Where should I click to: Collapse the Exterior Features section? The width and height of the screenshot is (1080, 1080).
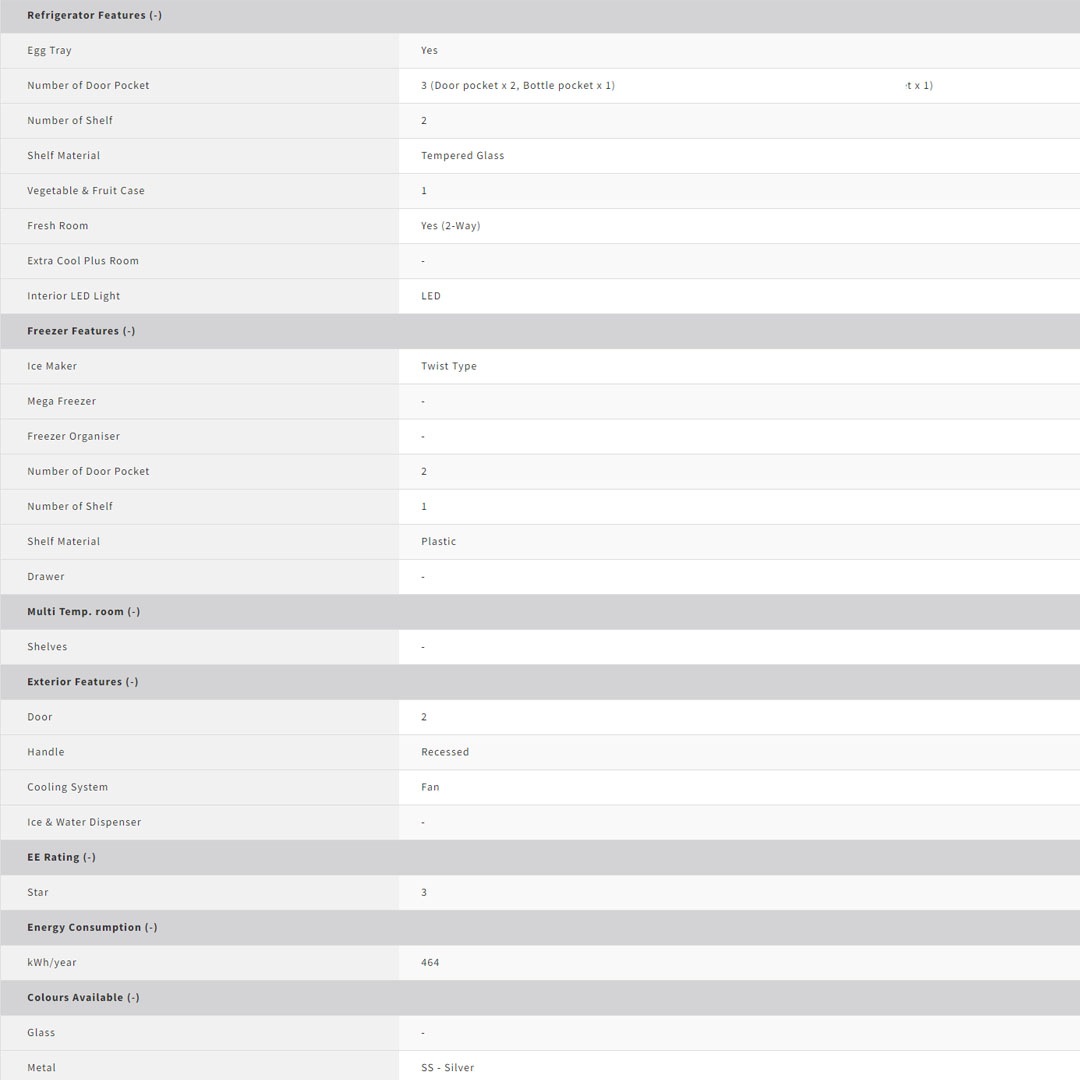click(83, 682)
